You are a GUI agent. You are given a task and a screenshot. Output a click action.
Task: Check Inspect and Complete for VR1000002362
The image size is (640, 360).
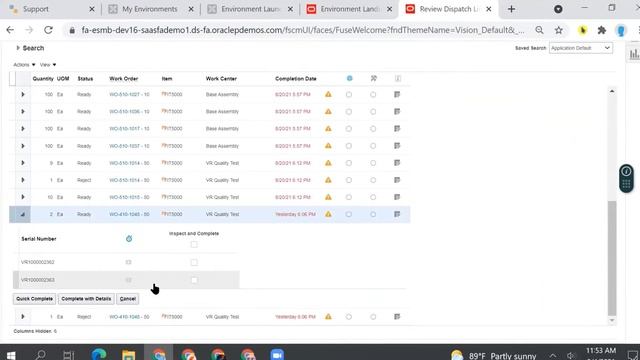point(194,262)
